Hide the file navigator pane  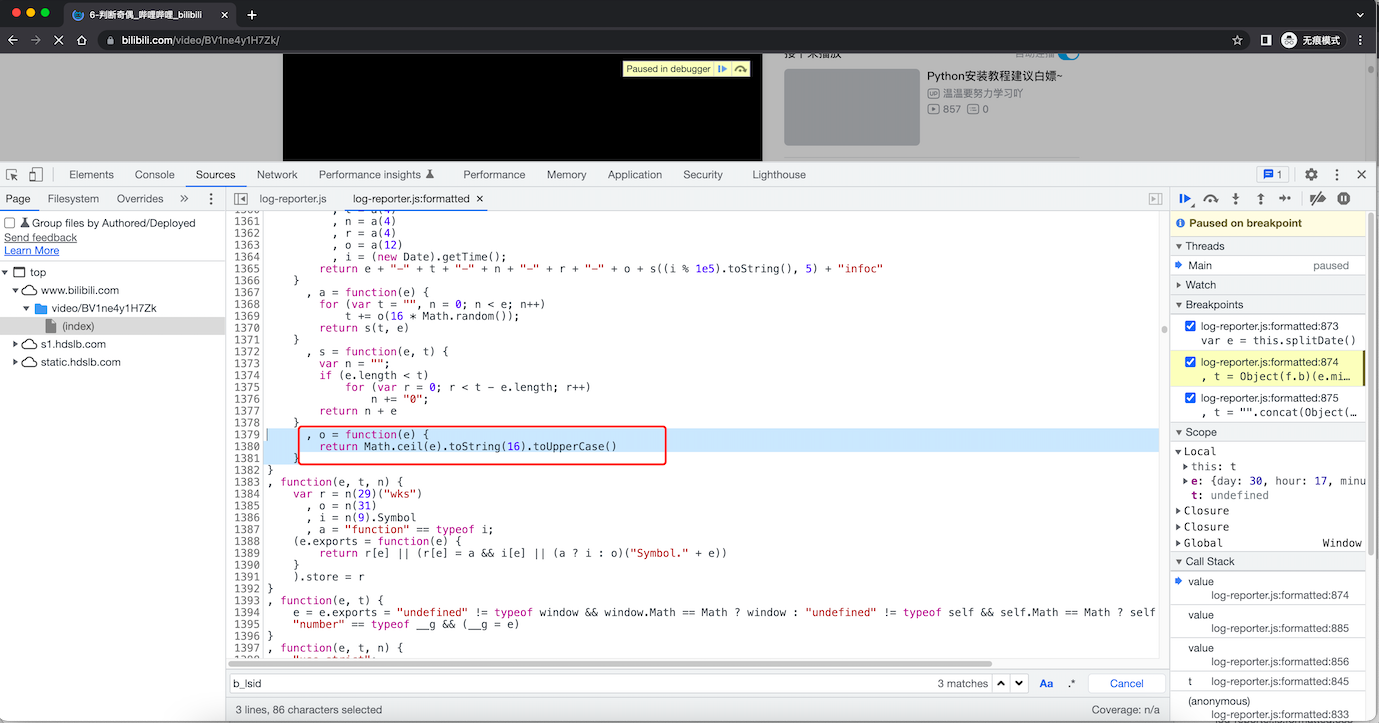pyautogui.click(x=243, y=199)
